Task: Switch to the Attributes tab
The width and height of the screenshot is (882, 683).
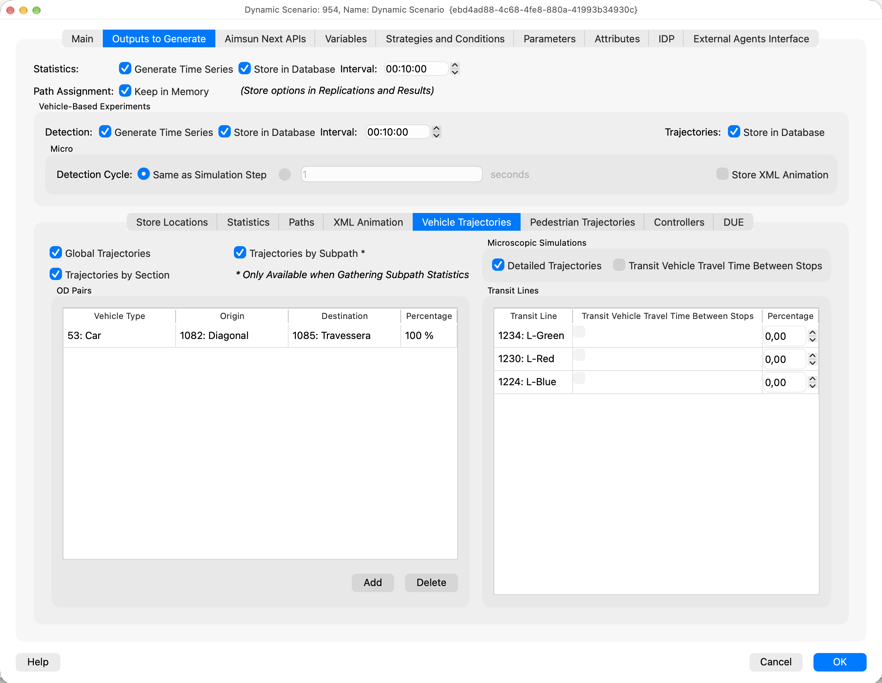Action: [x=616, y=39]
